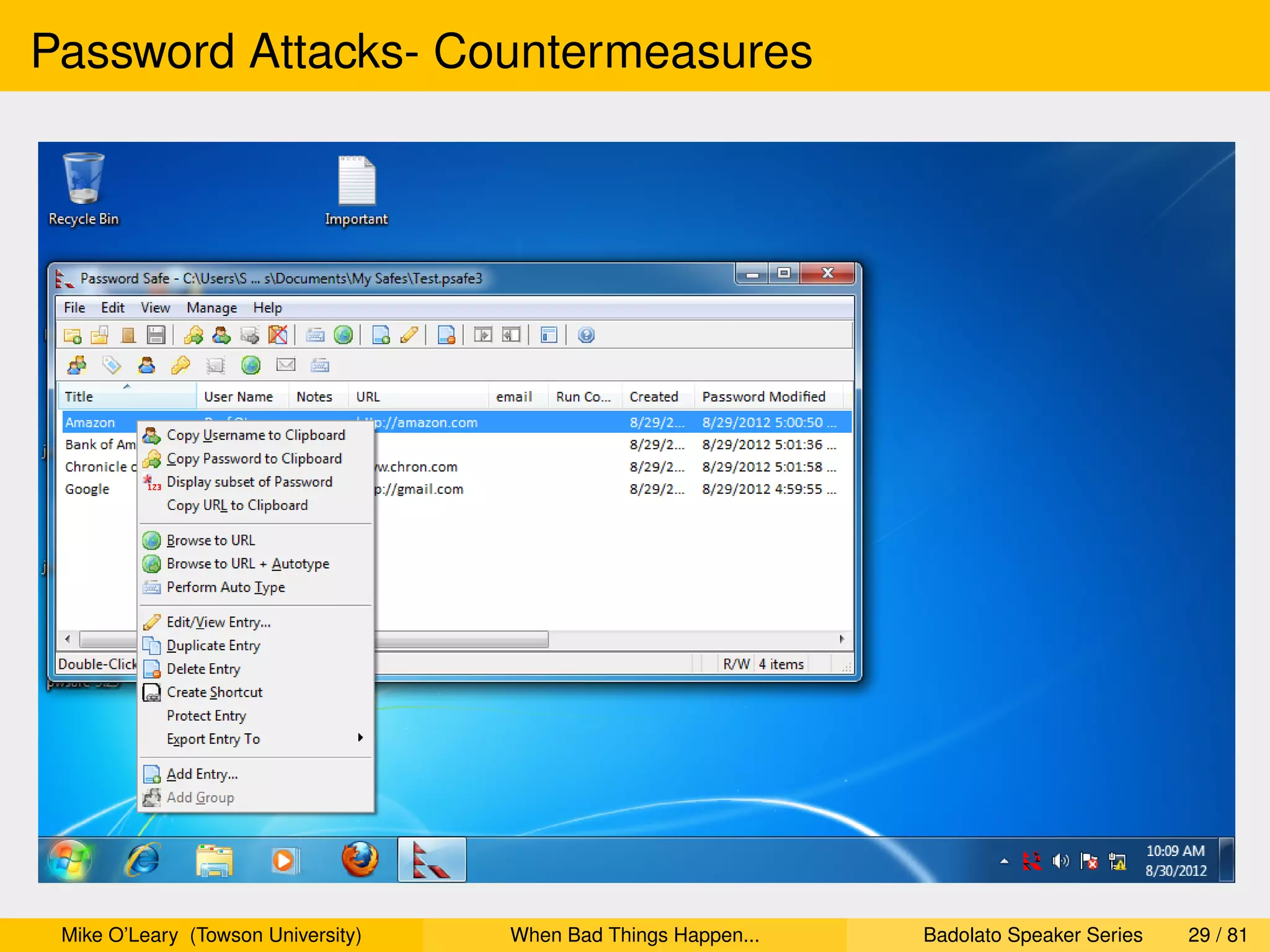Viewport: 1270px width, 952px height.
Task: Choose Browse to URL + Autotype
Action: [255, 564]
